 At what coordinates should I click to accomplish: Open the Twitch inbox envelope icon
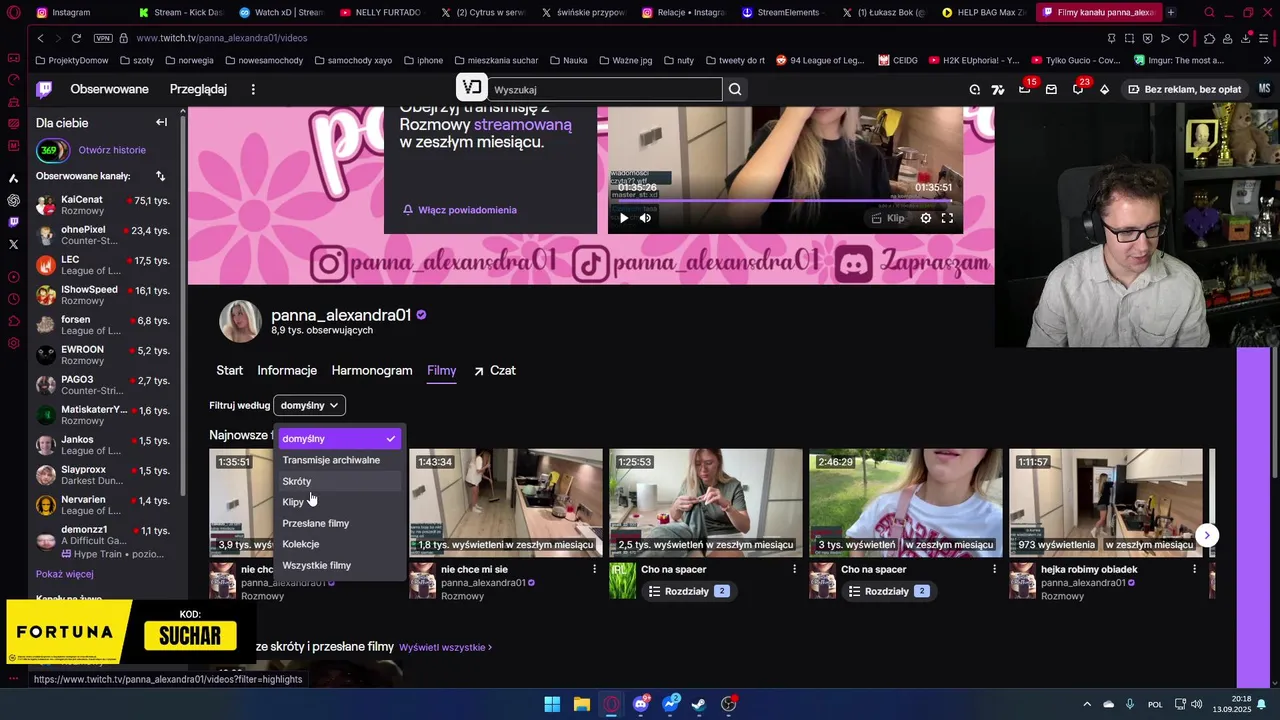[1051, 89]
